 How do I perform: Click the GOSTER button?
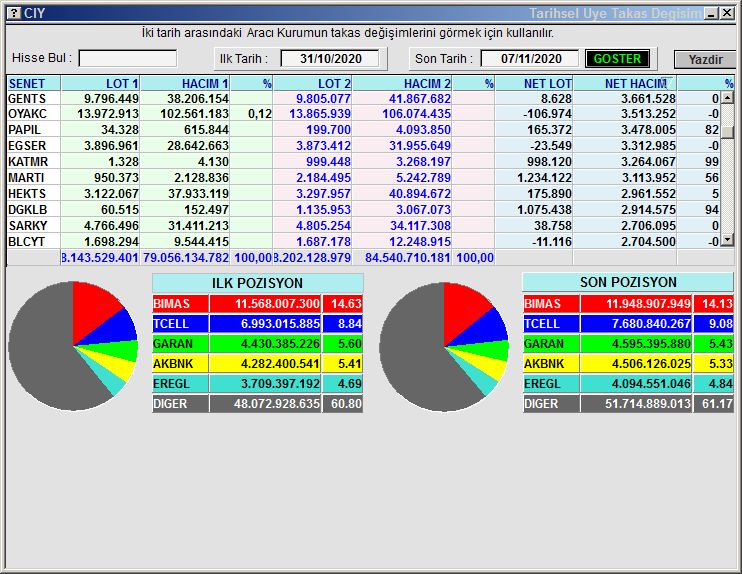pos(617,59)
